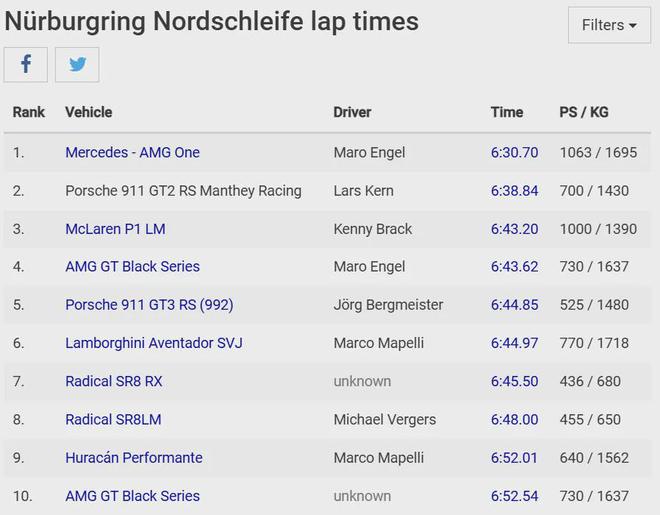Share page via Facebook icon

[26, 64]
